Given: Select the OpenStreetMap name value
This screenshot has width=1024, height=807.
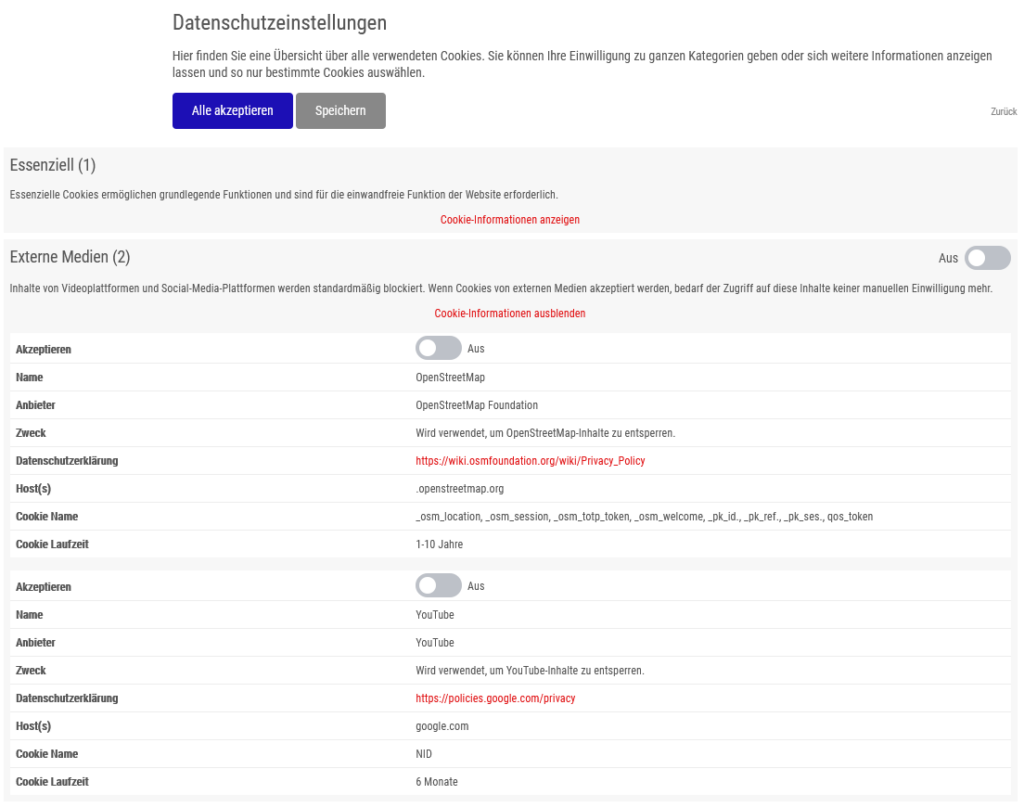Looking at the screenshot, I should pos(450,377).
